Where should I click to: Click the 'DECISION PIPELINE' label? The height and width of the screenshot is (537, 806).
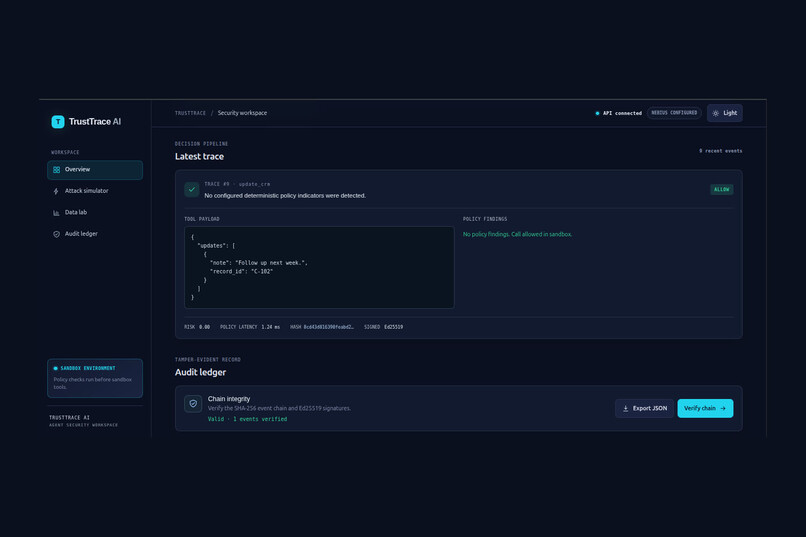click(202, 144)
